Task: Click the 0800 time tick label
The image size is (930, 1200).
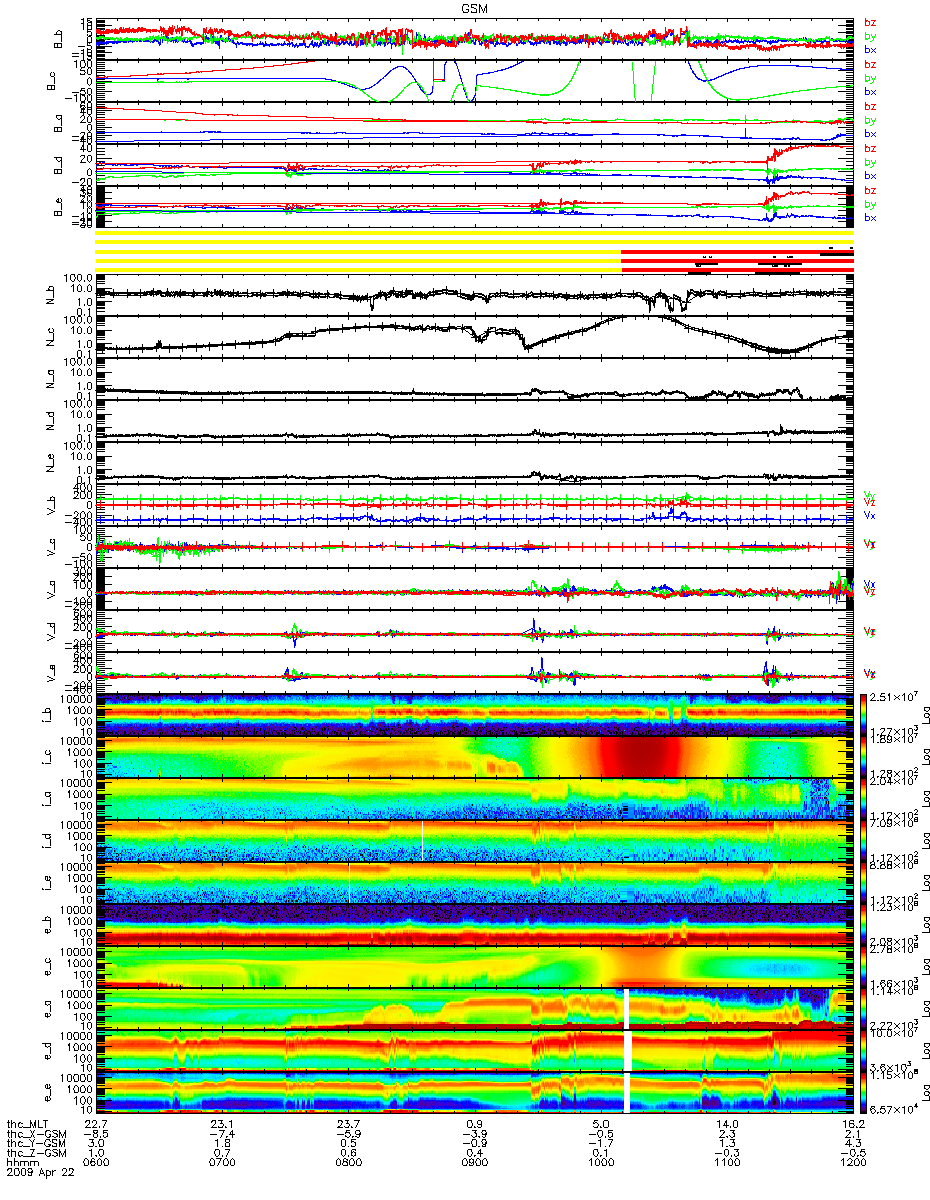Action: [x=348, y=1165]
